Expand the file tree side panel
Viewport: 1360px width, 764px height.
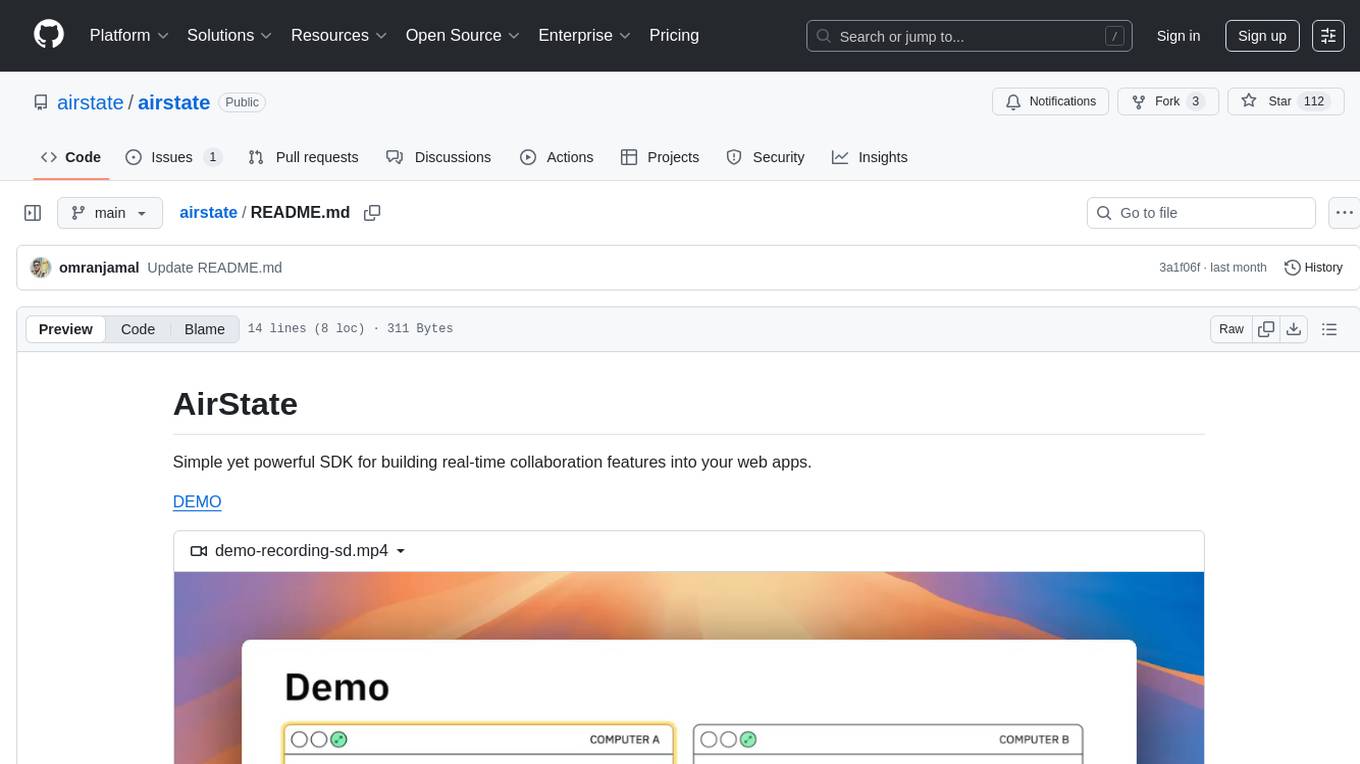point(33,213)
